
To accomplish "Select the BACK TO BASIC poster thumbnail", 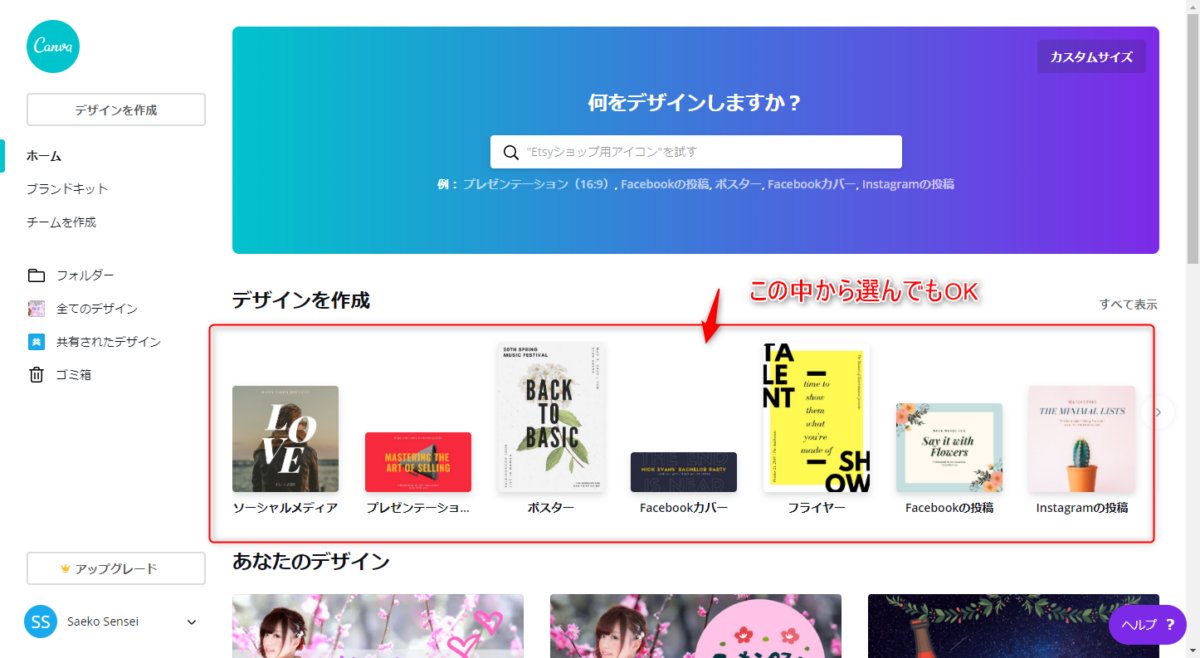I will point(551,417).
